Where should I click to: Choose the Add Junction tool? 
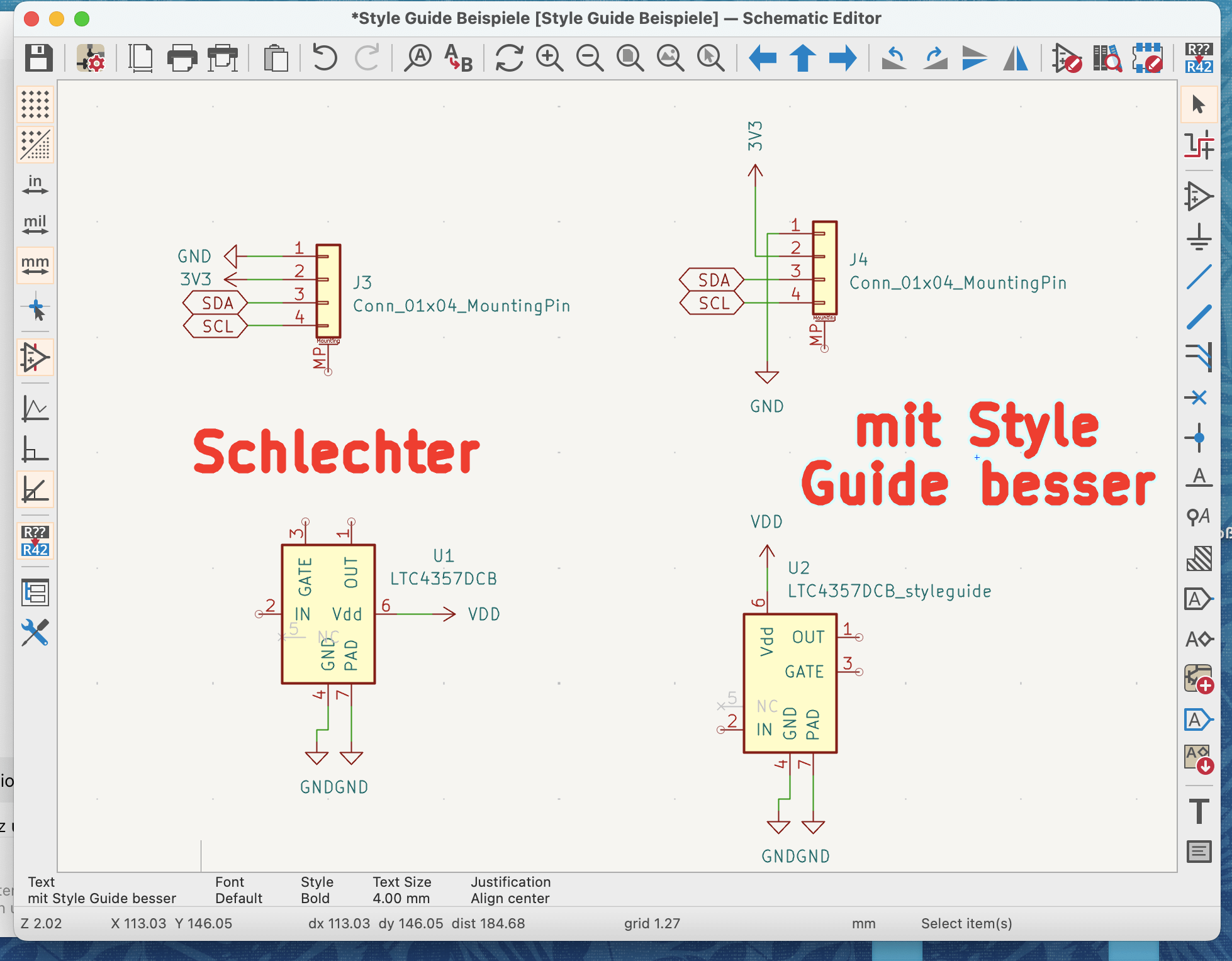[1197, 438]
